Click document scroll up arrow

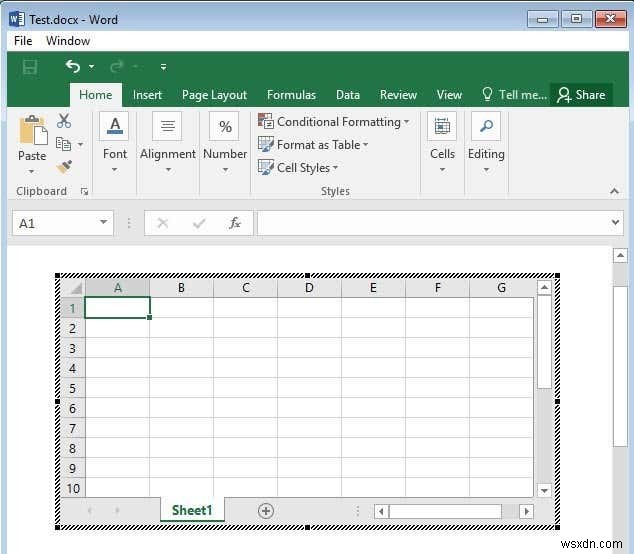[x=620, y=256]
